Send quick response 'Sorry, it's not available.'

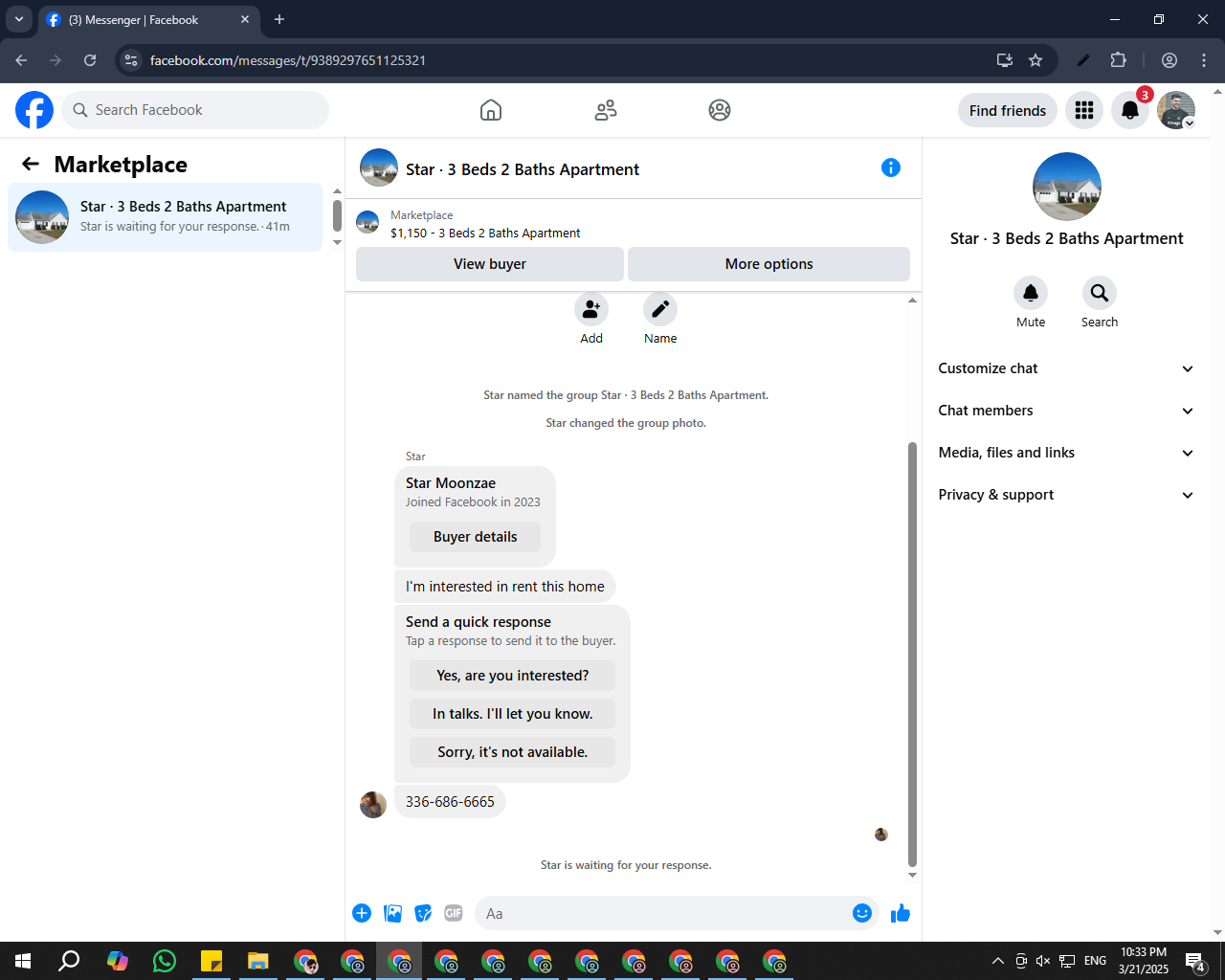point(512,752)
